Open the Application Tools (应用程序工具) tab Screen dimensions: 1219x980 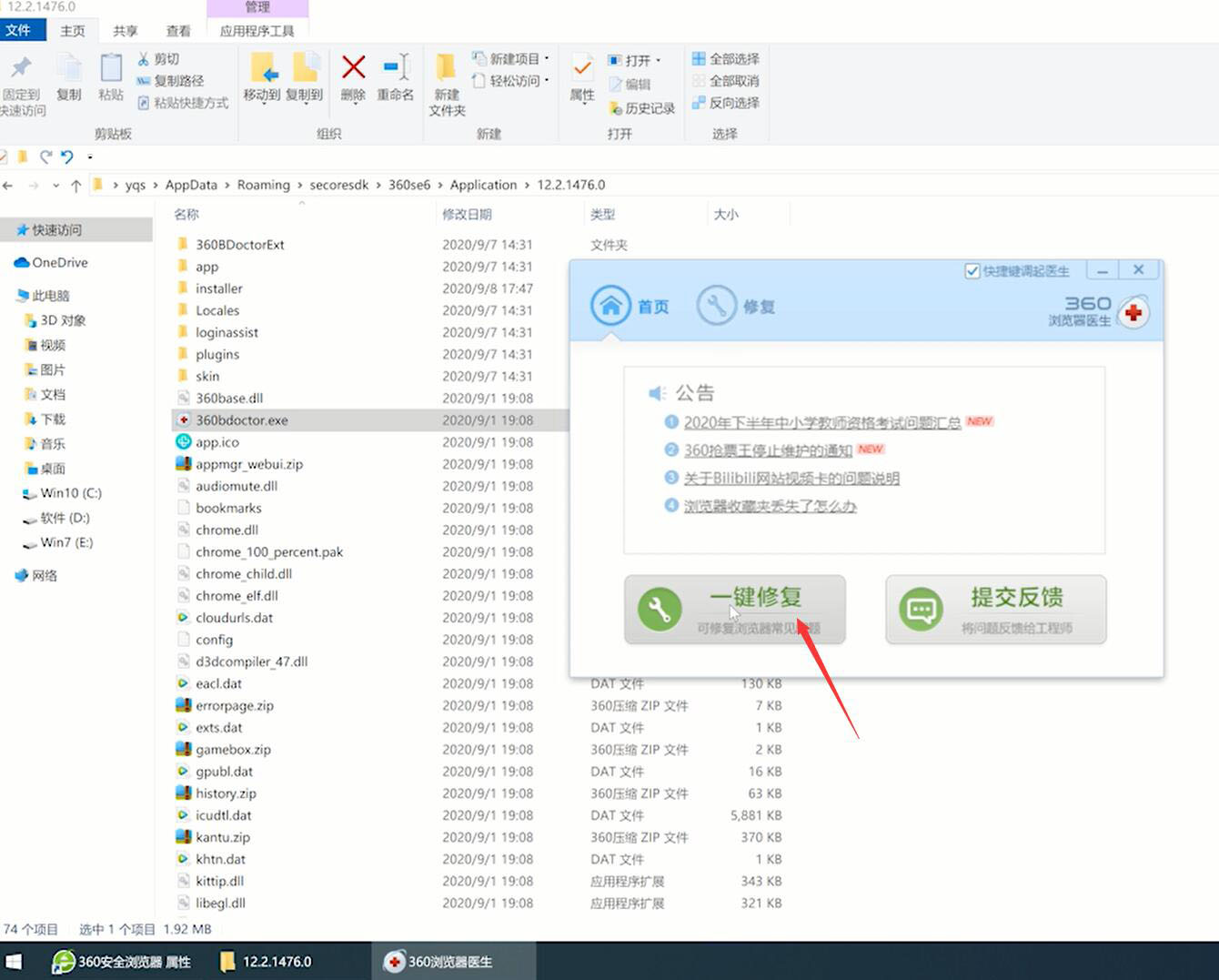pyautogui.click(x=257, y=30)
